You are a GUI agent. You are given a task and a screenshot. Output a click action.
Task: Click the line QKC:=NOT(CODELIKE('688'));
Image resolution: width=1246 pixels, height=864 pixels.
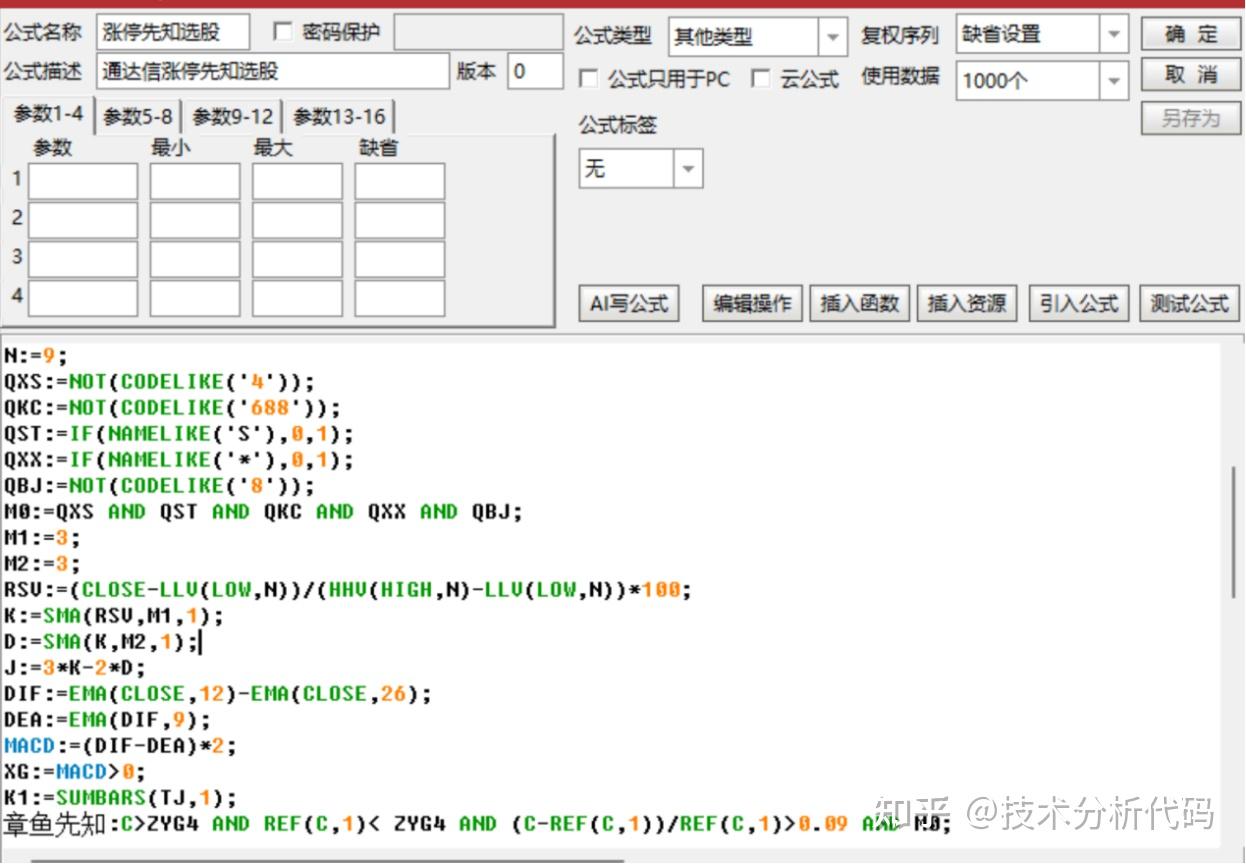pos(172,407)
